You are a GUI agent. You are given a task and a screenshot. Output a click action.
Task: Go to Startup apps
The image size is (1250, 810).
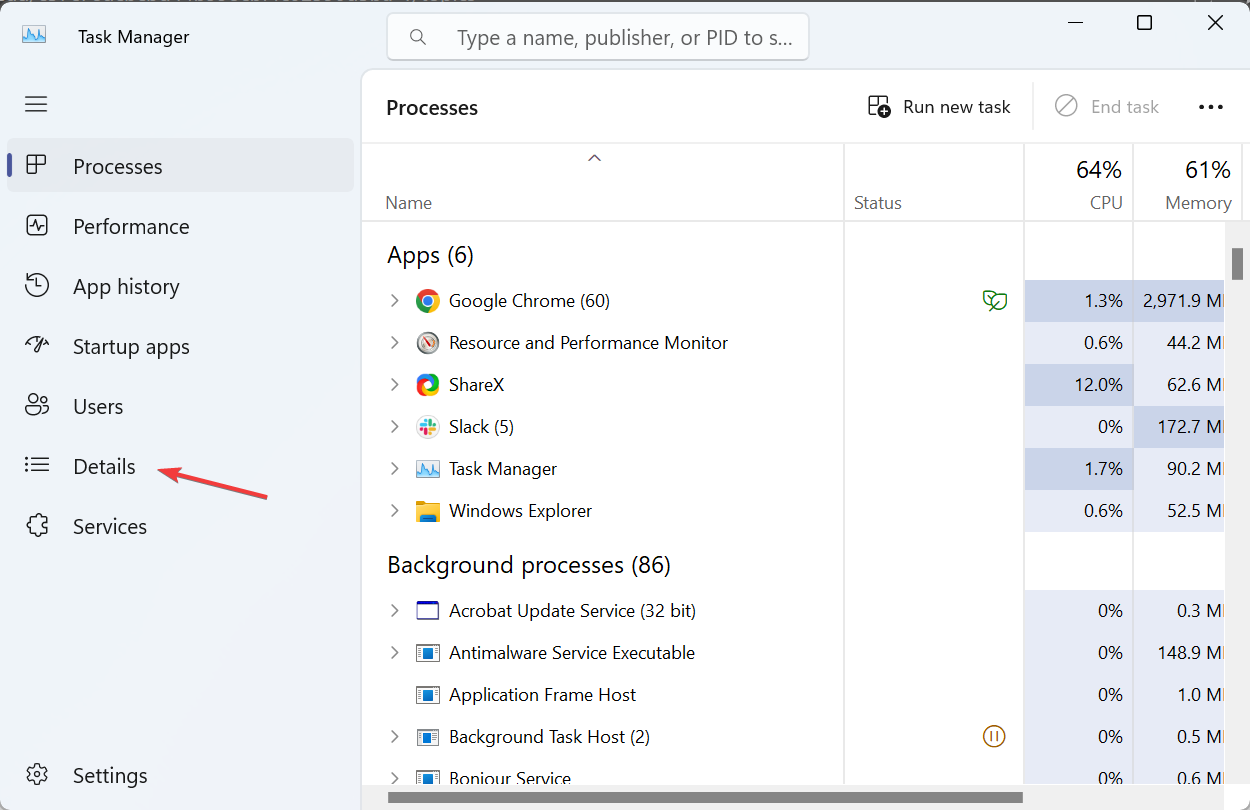(x=180, y=346)
